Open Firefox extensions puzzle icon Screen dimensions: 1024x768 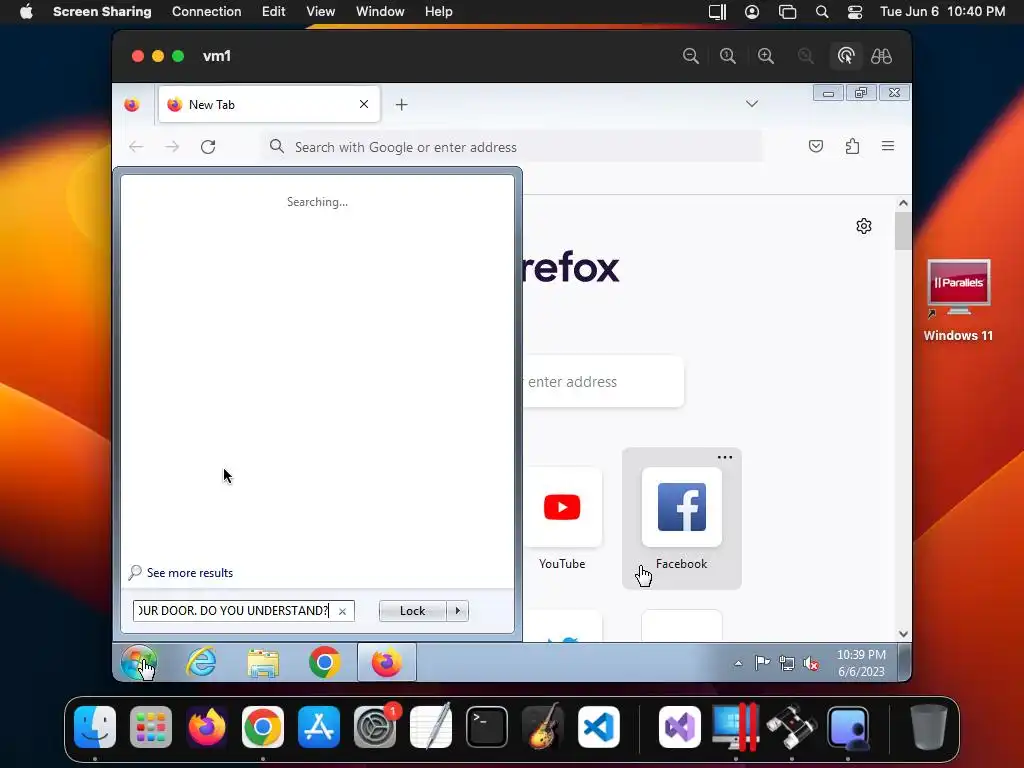(x=852, y=146)
